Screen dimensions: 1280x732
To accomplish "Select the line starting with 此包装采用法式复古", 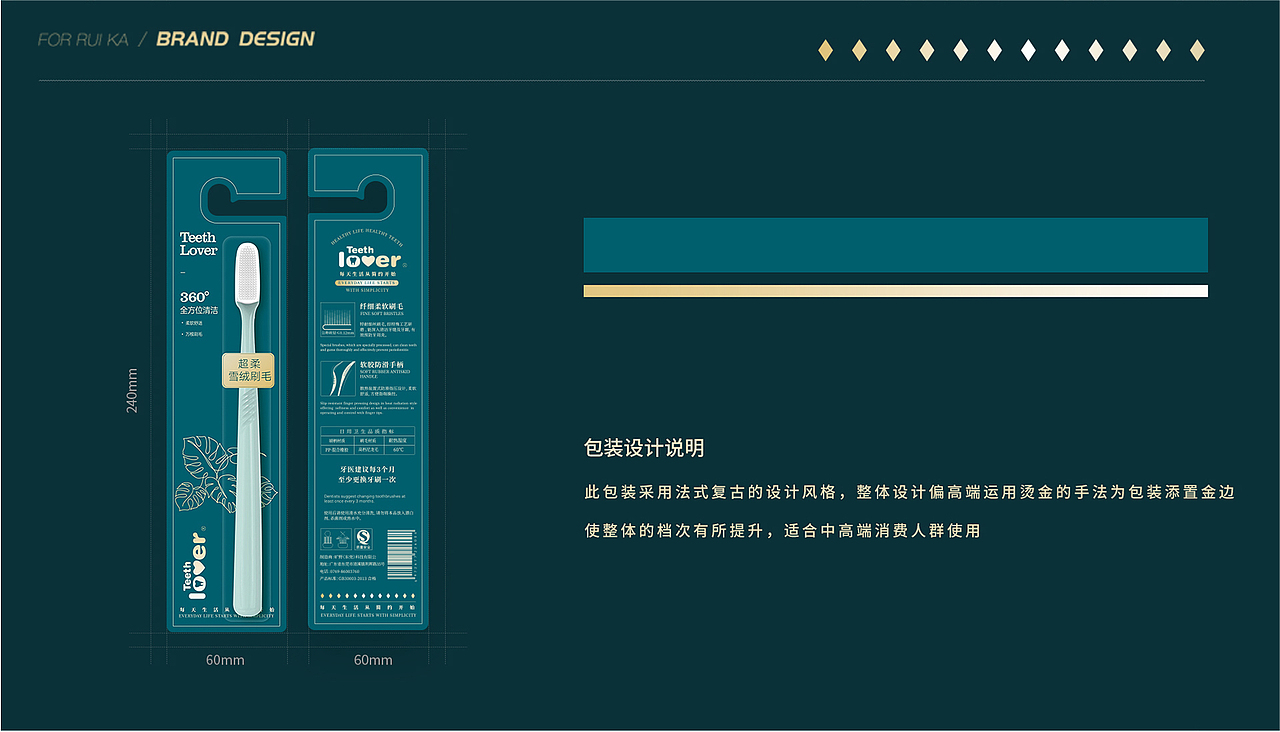I will click(909, 492).
